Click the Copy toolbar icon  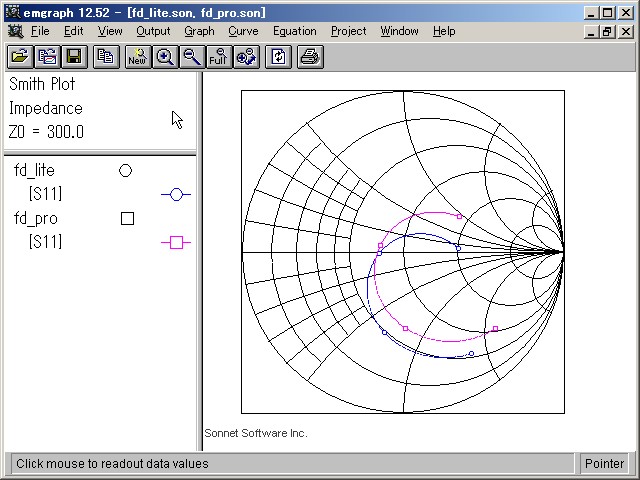[x=106, y=57]
